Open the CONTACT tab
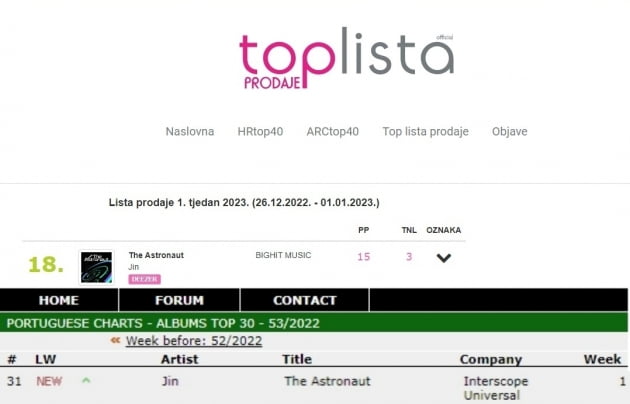The image size is (630, 404). (x=305, y=300)
